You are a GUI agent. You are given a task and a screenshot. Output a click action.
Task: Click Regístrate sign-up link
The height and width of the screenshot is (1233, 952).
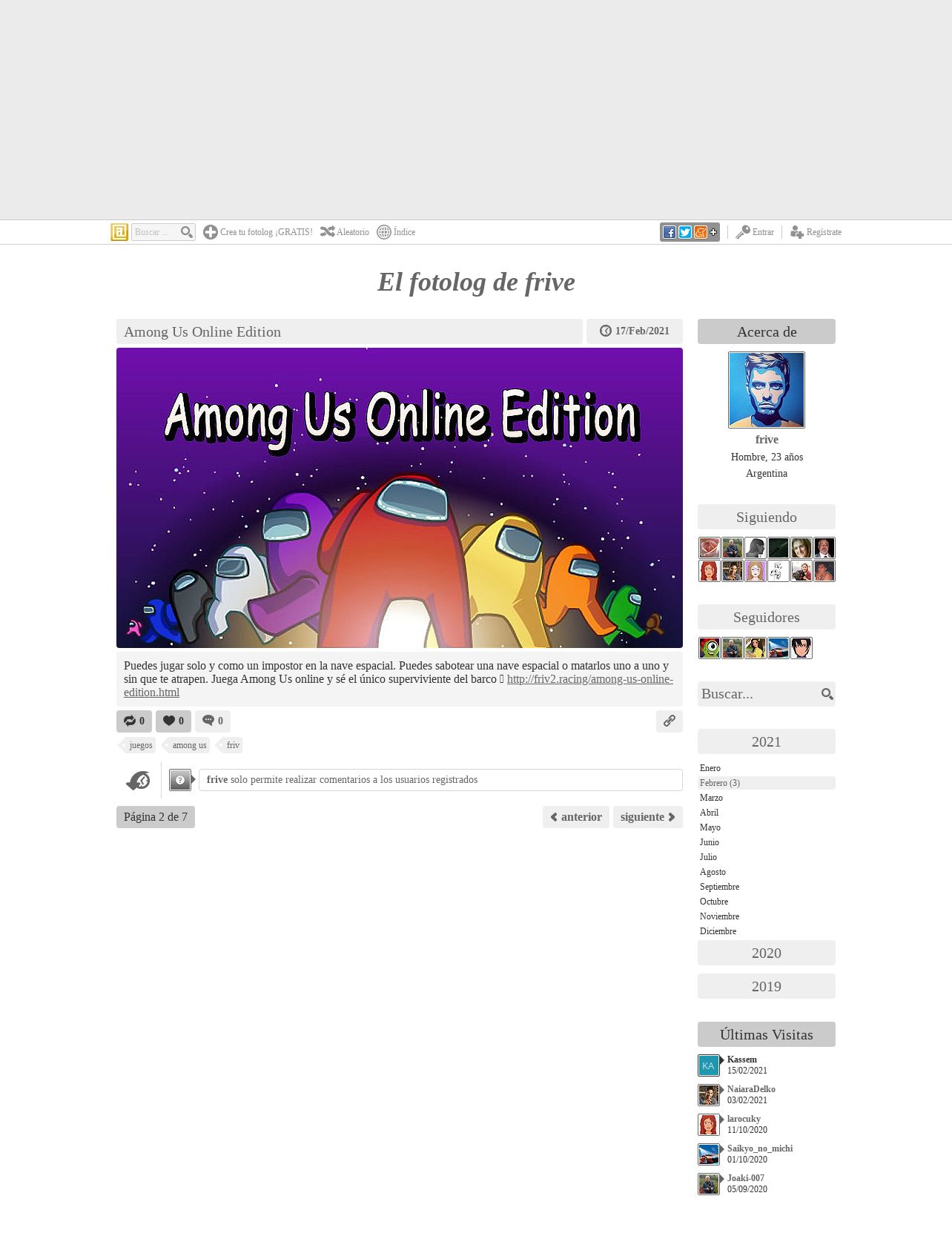[816, 232]
